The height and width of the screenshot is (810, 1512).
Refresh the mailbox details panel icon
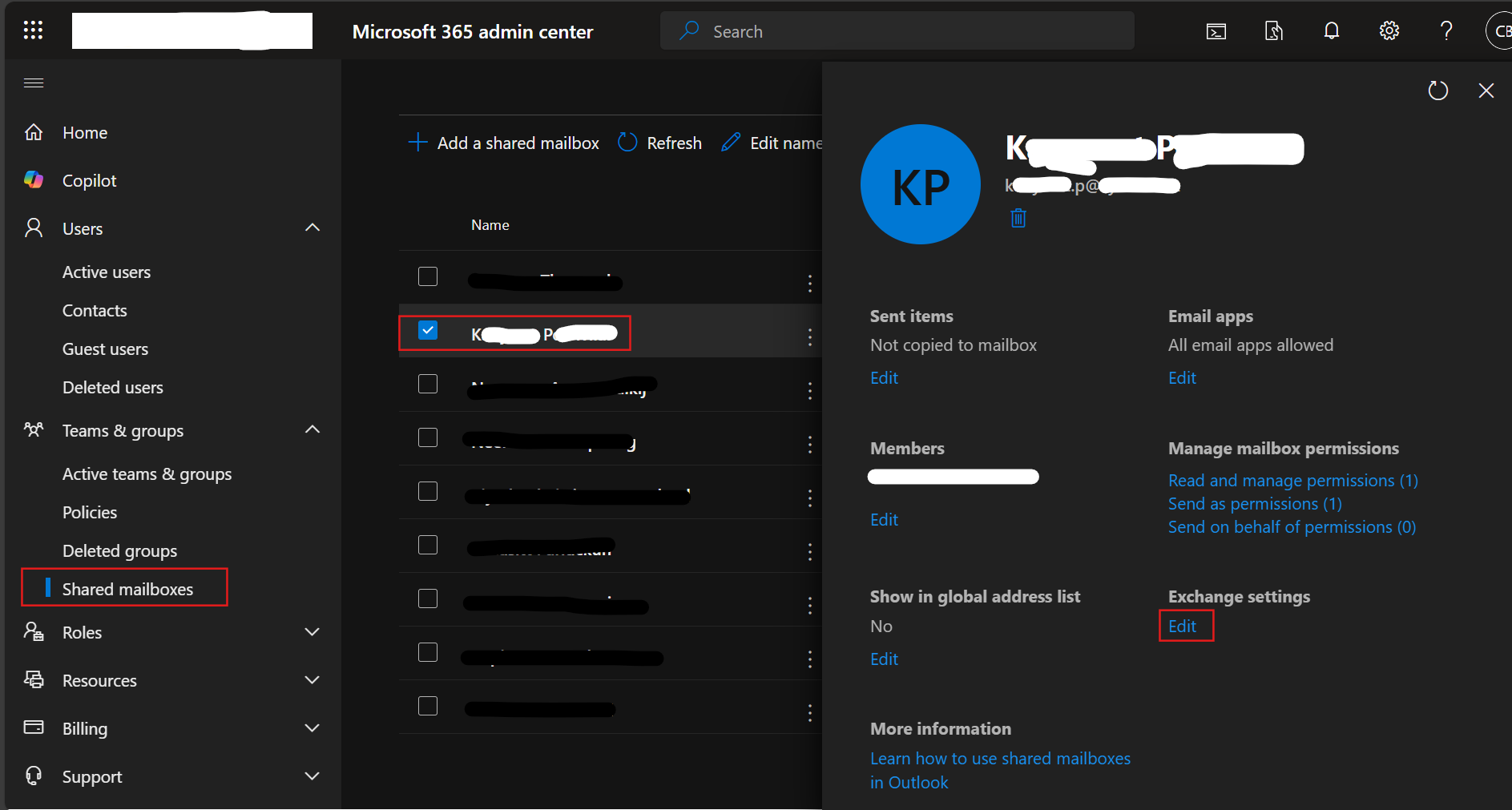[1438, 91]
